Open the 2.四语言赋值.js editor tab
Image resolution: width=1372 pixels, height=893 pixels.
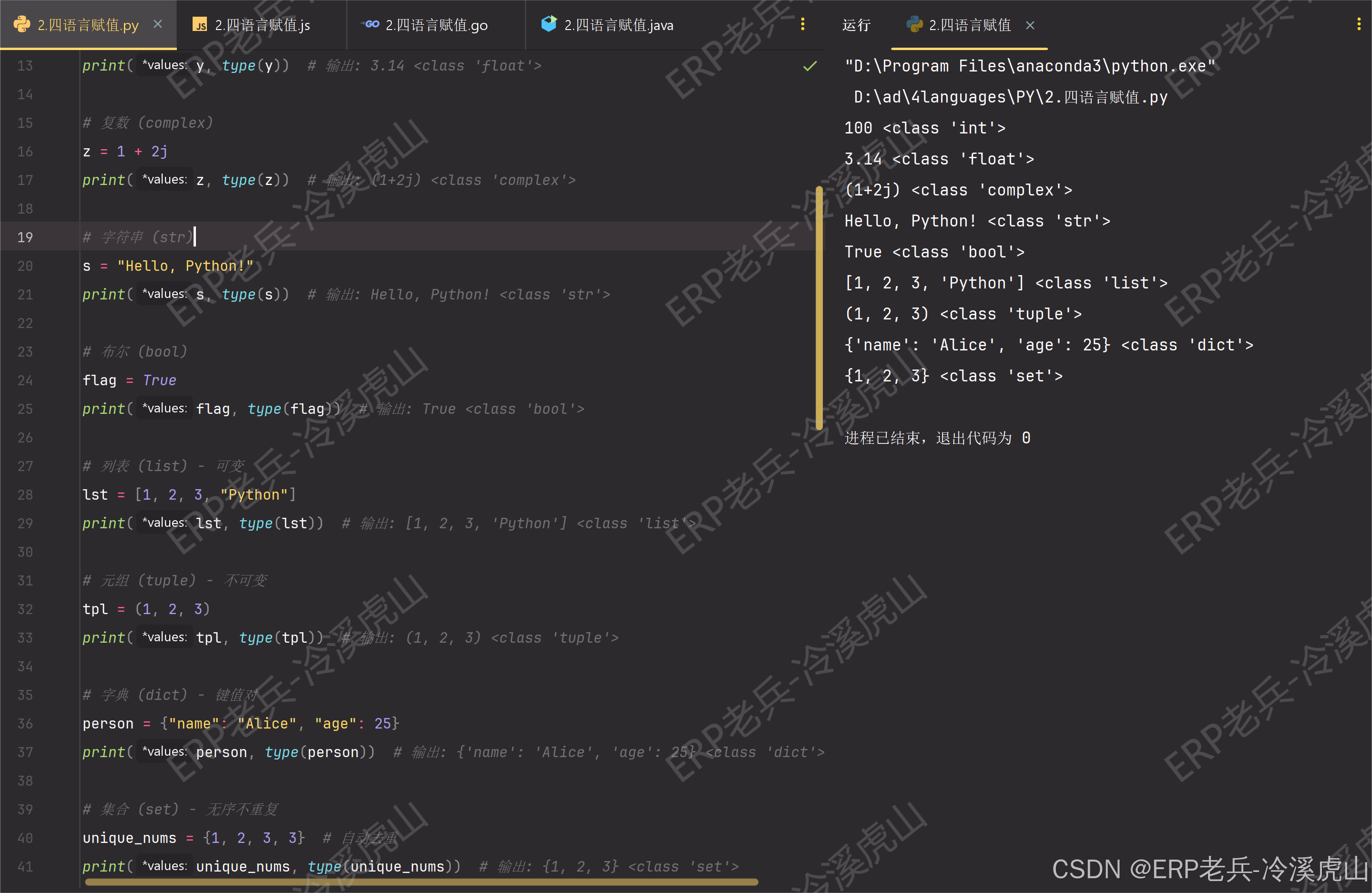262,25
